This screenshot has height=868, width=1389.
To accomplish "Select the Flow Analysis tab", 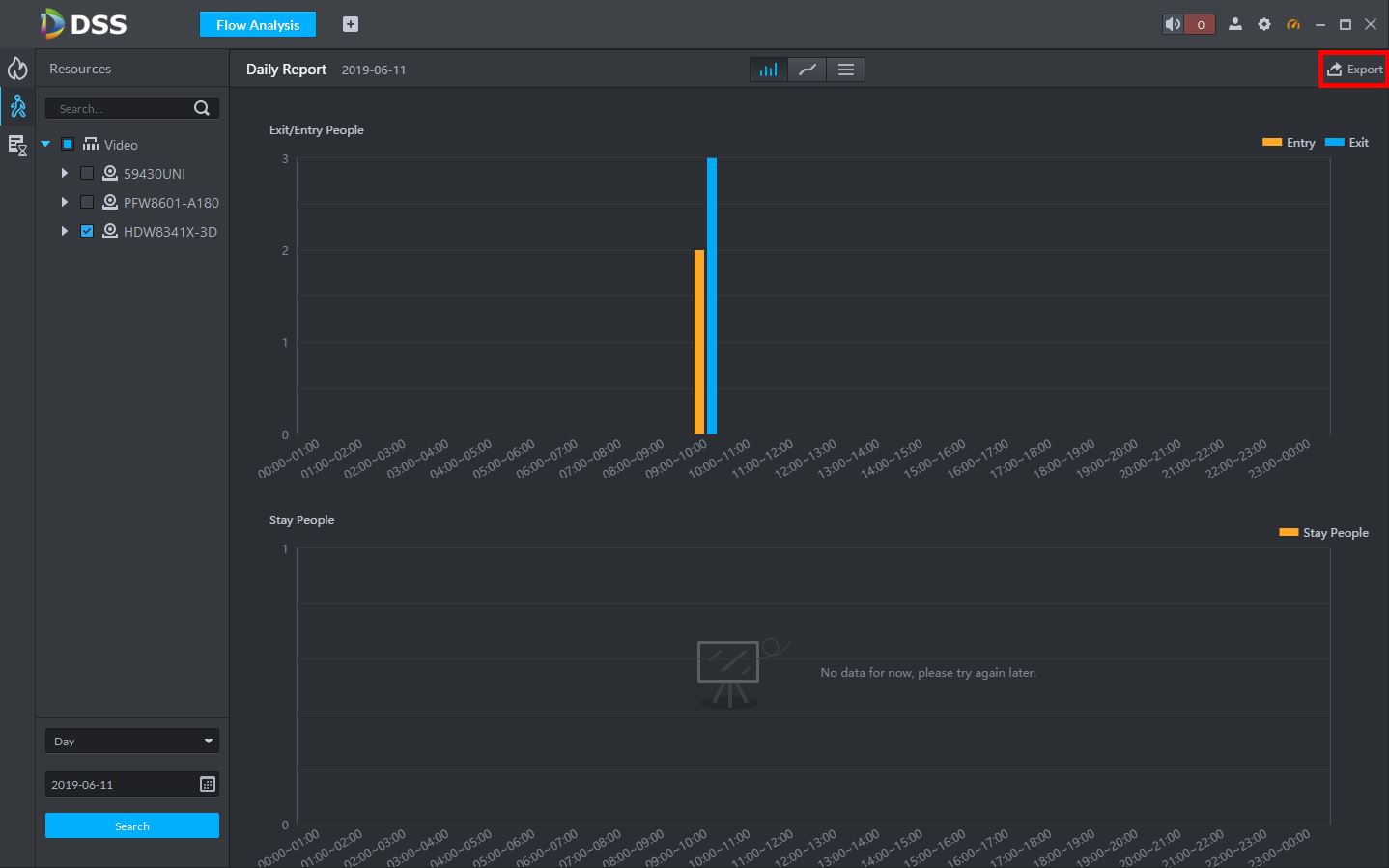I will pyautogui.click(x=258, y=25).
